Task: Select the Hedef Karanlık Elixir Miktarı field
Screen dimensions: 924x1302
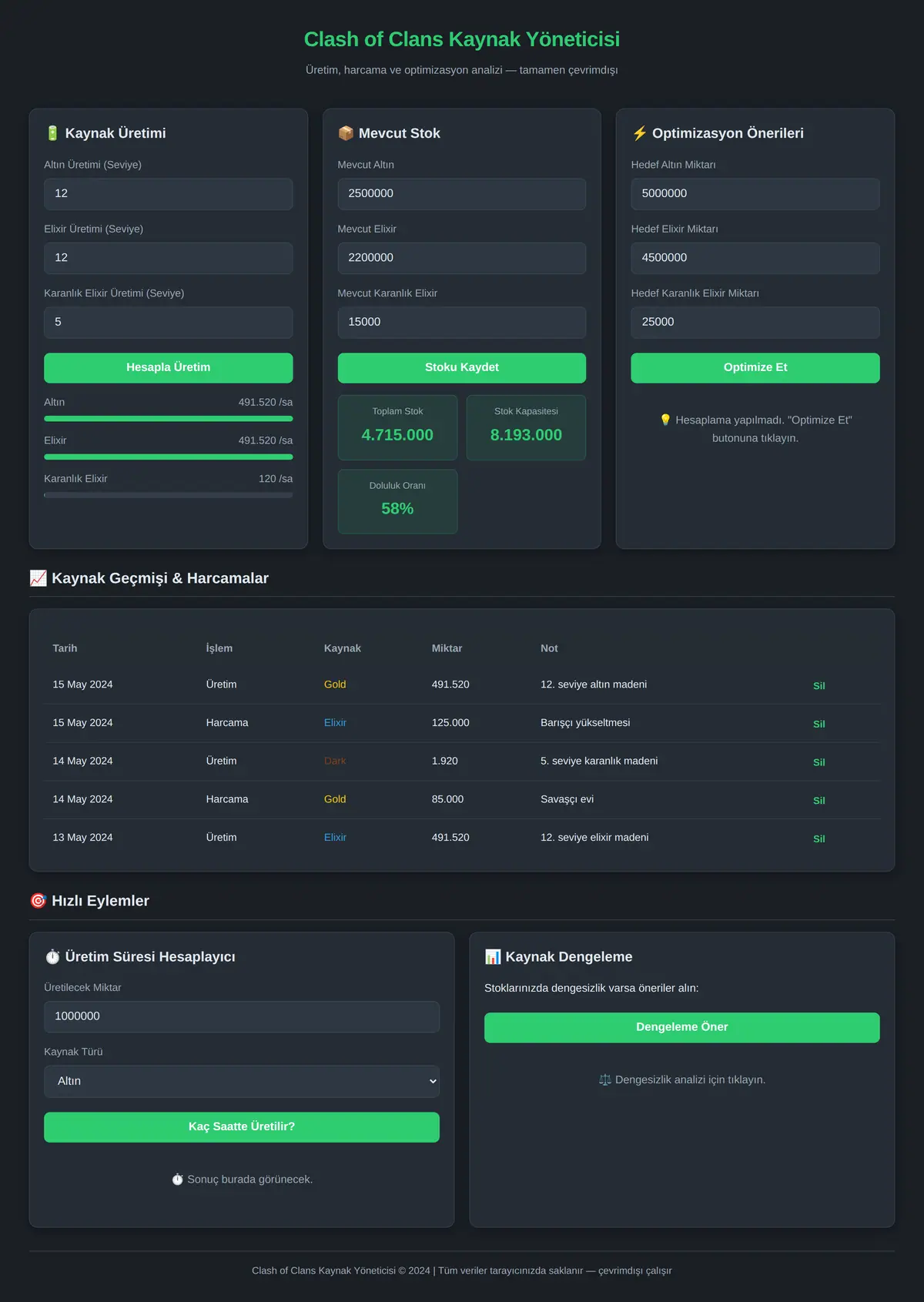Action: [755, 323]
